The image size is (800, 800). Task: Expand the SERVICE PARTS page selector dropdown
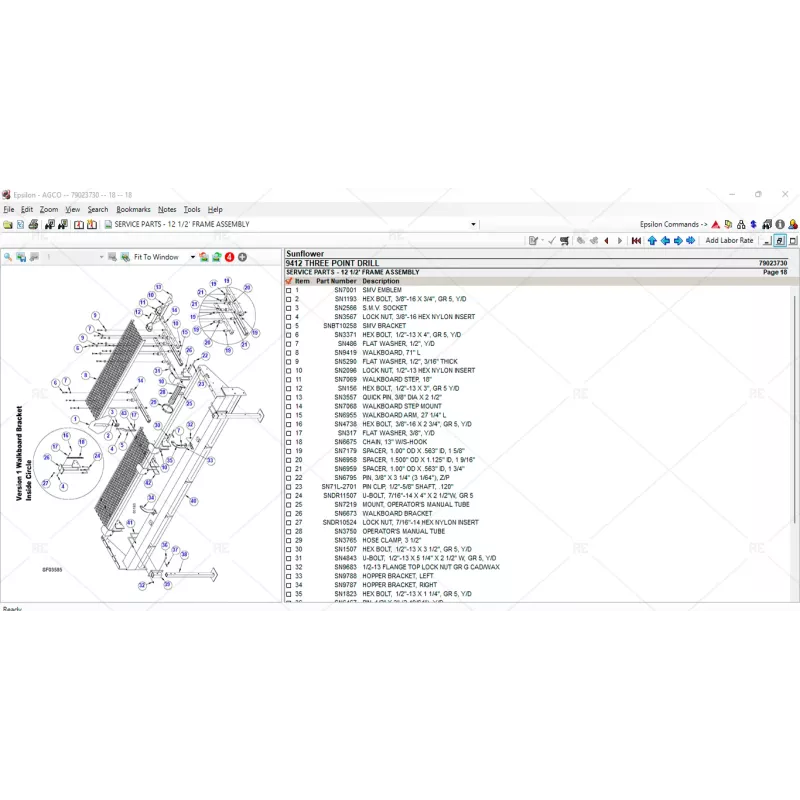pyautogui.click(x=473, y=225)
